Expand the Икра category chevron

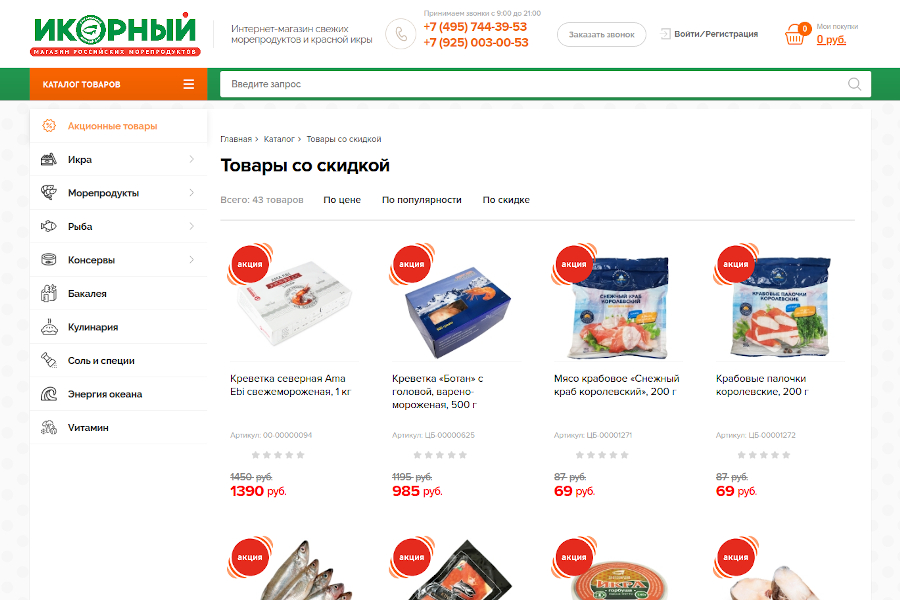click(x=192, y=159)
